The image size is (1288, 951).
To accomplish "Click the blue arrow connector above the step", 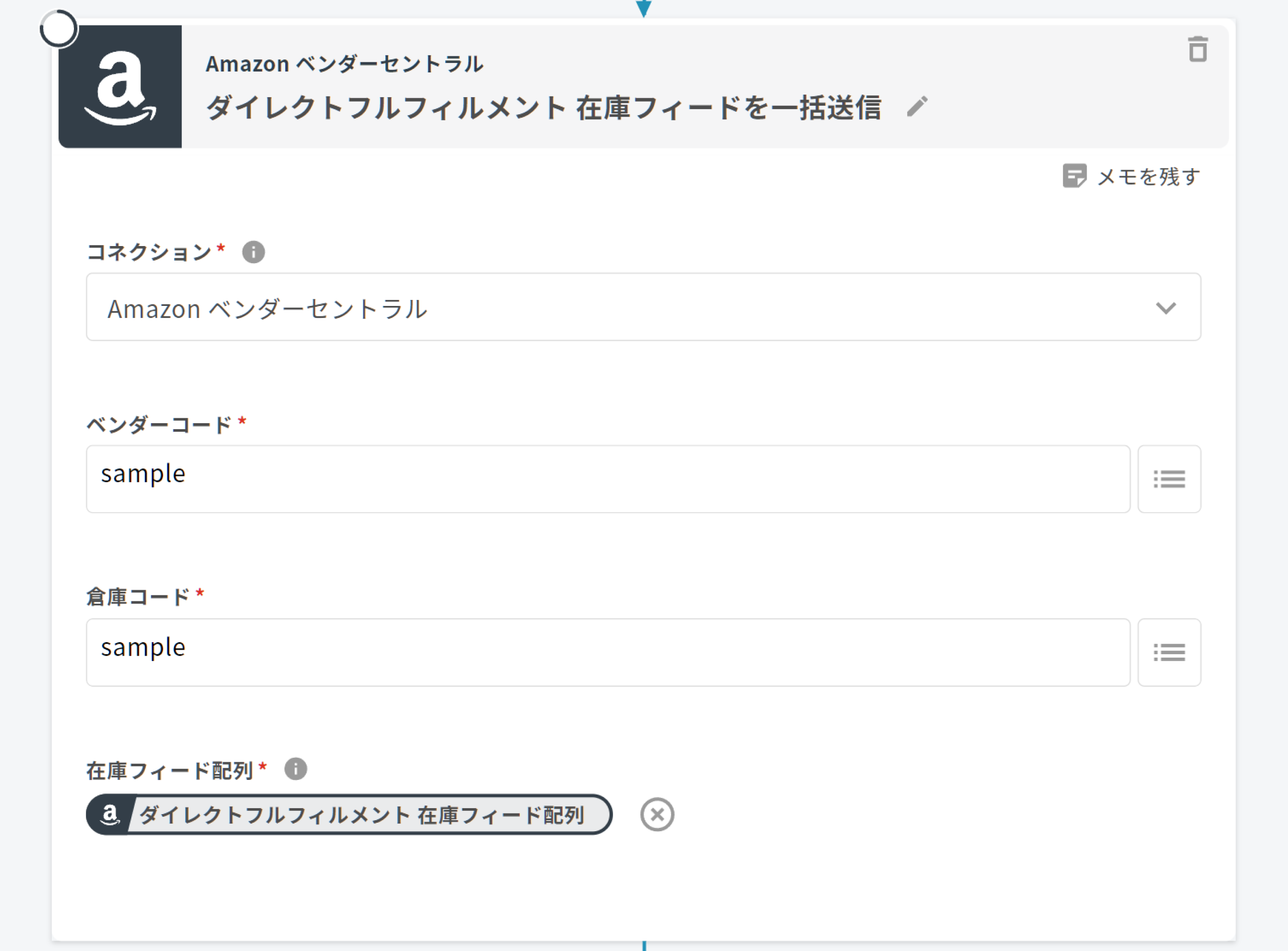I will (643, 8).
